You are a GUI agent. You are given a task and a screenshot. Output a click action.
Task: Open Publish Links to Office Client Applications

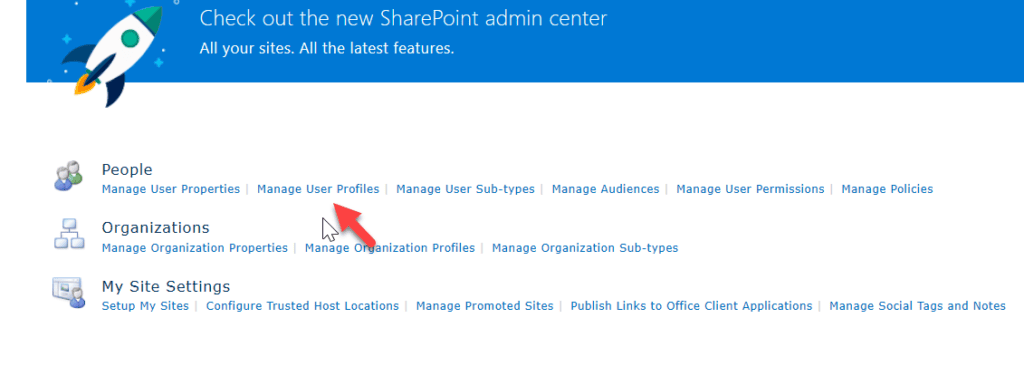(692, 306)
